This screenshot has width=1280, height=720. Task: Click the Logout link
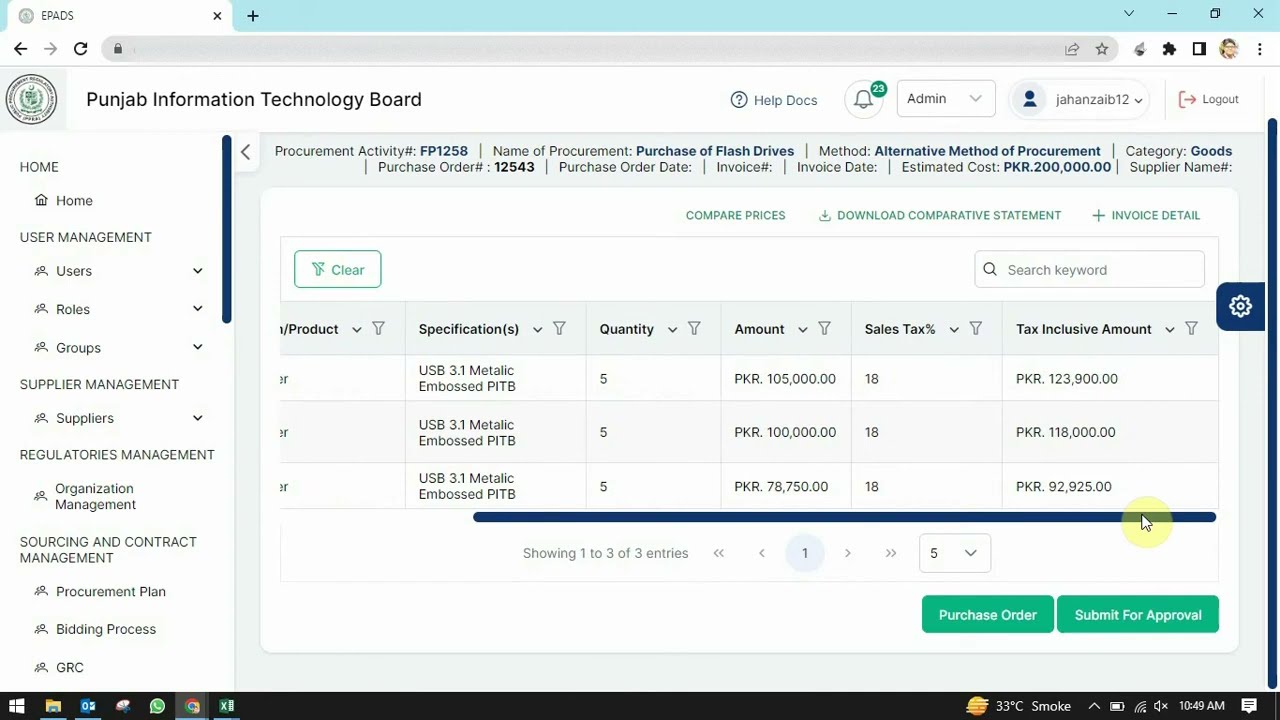[x=1209, y=99]
